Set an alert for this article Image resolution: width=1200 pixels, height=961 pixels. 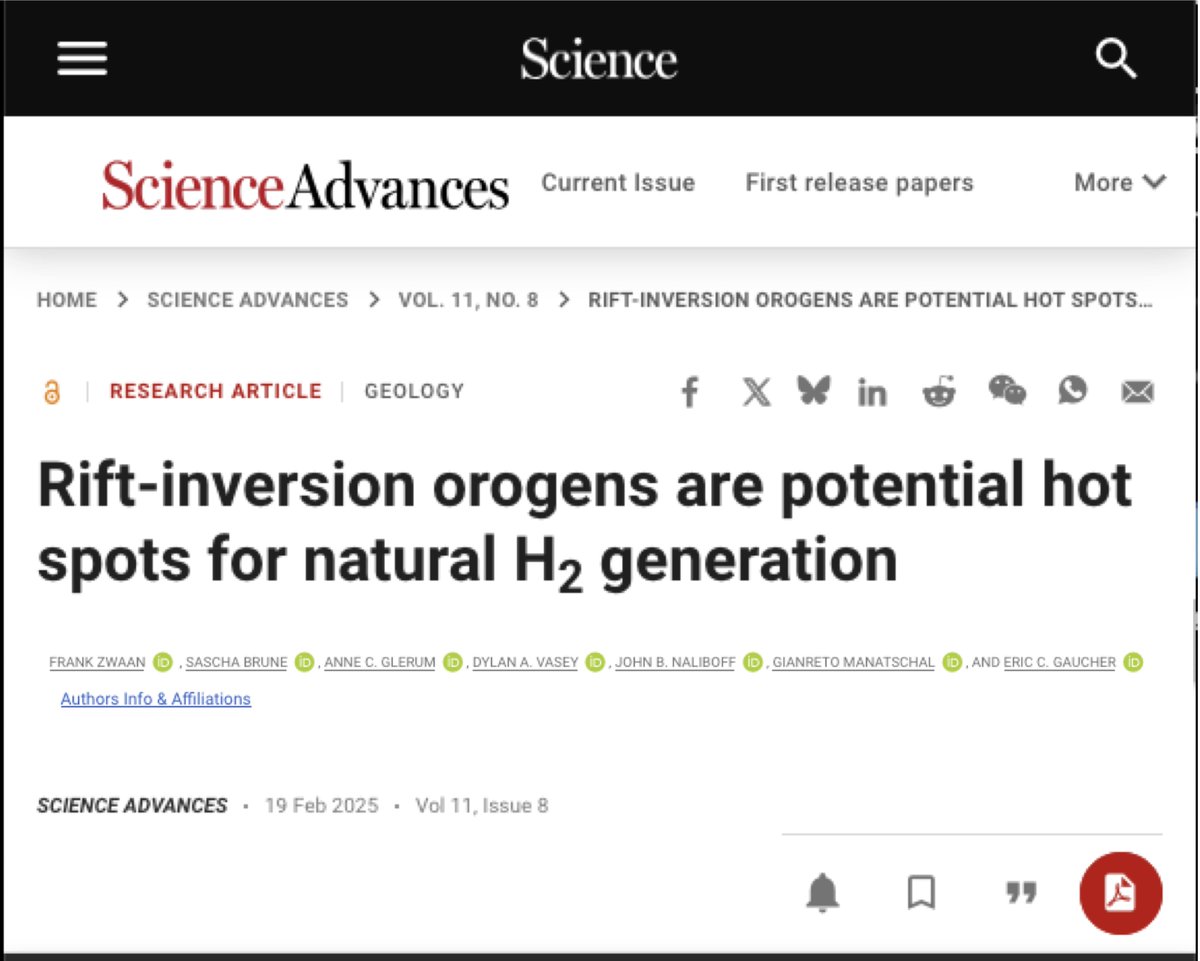pos(822,894)
